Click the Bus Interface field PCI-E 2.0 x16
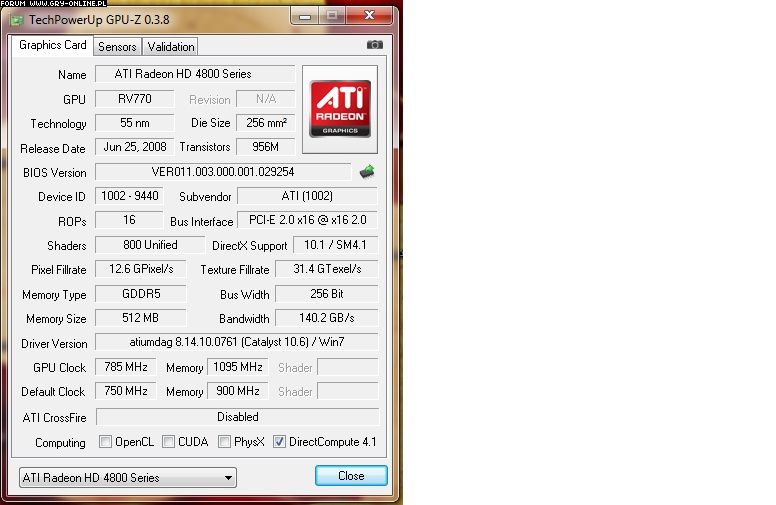This screenshot has height=505, width=776. click(x=307, y=220)
